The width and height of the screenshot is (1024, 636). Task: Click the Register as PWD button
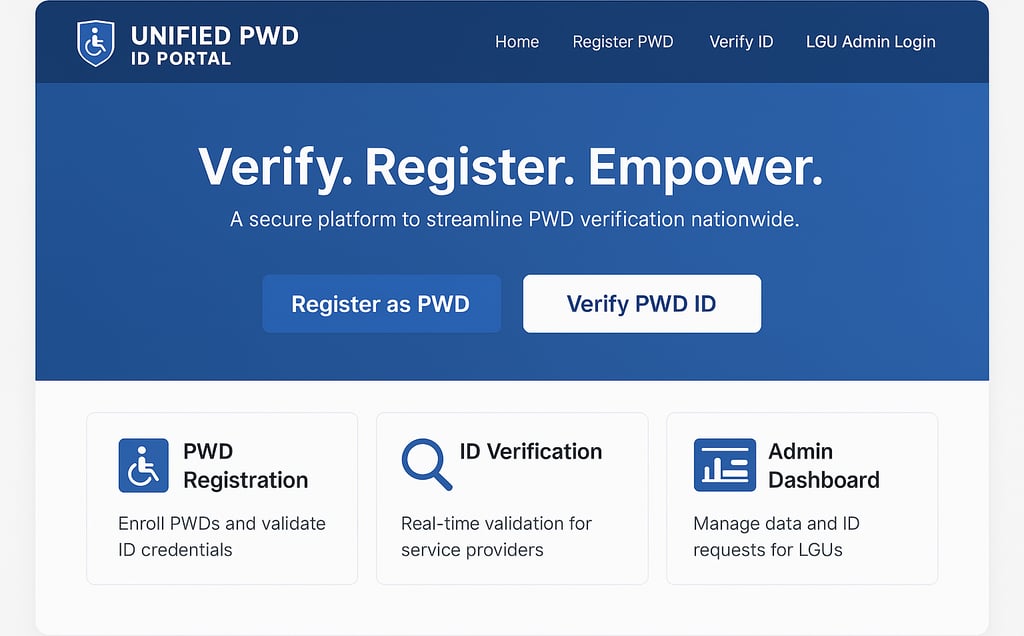click(x=381, y=304)
